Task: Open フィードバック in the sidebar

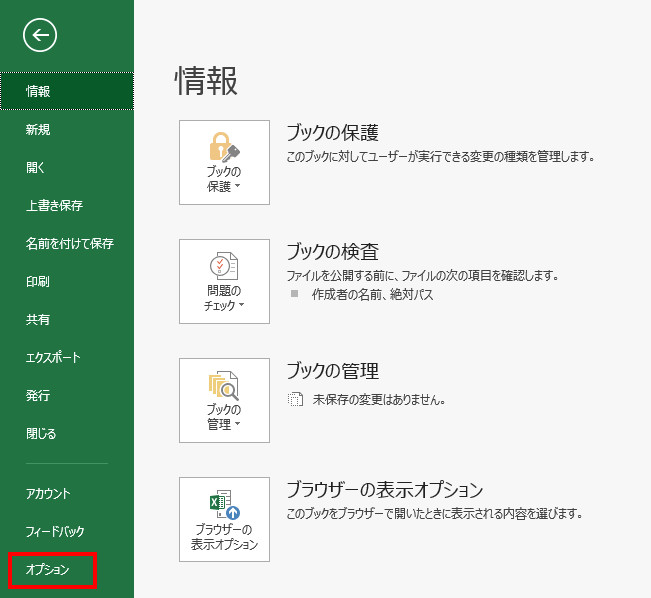Action: (x=67, y=531)
